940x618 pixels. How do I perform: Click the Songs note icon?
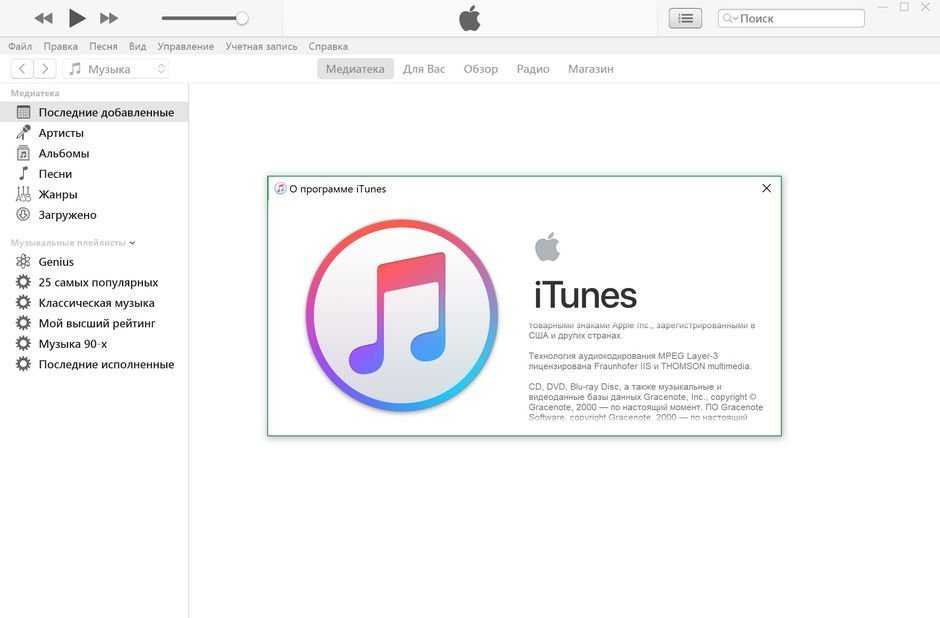[x=23, y=174]
